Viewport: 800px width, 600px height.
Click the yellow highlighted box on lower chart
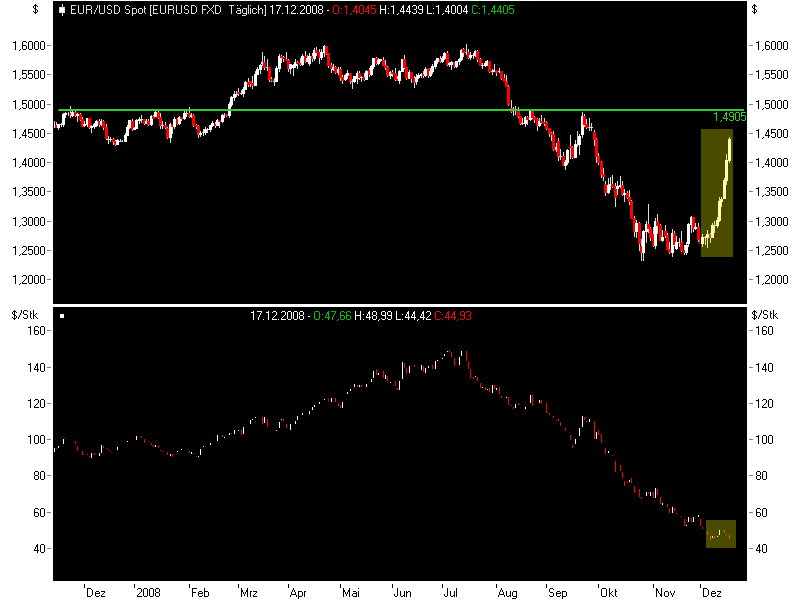point(720,534)
